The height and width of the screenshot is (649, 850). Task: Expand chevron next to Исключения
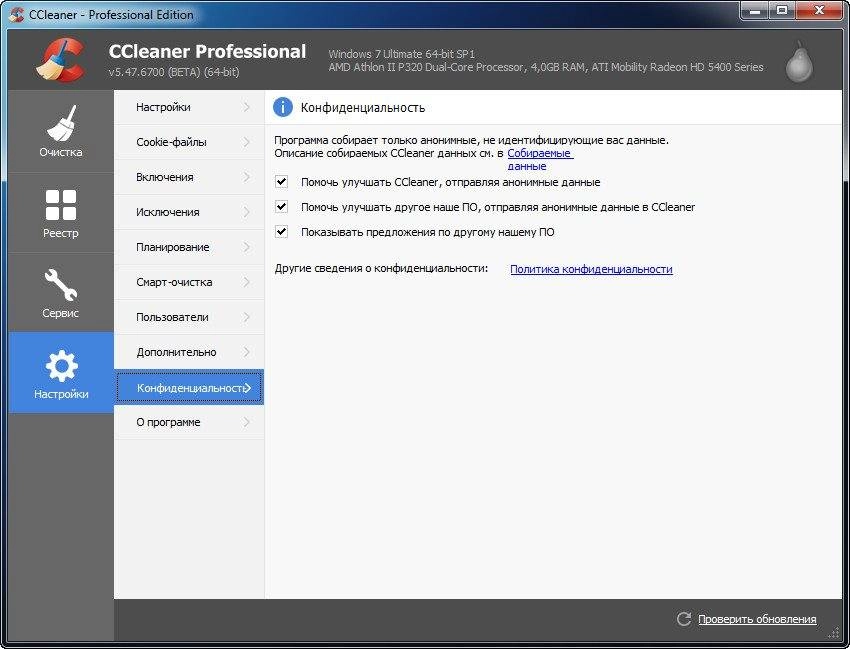coord(247,212)
